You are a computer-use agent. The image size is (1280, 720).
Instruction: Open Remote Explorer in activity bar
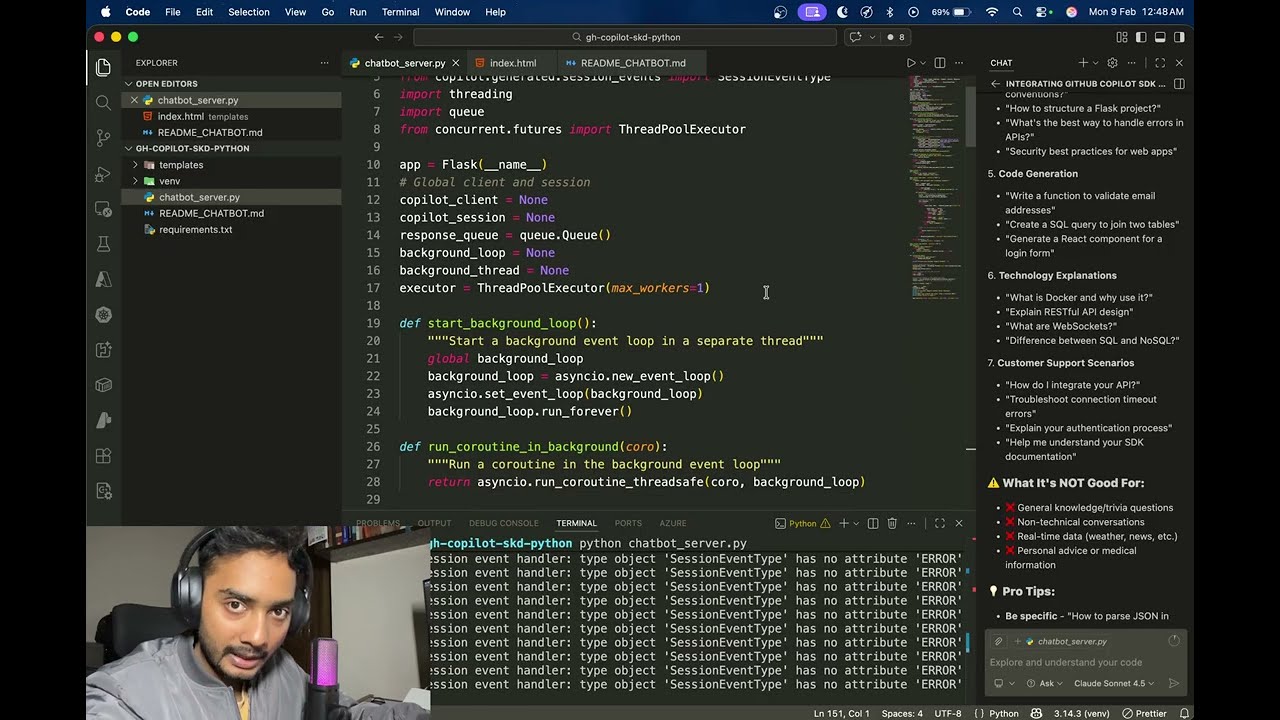pyautogui.click(x=103, y=209)
